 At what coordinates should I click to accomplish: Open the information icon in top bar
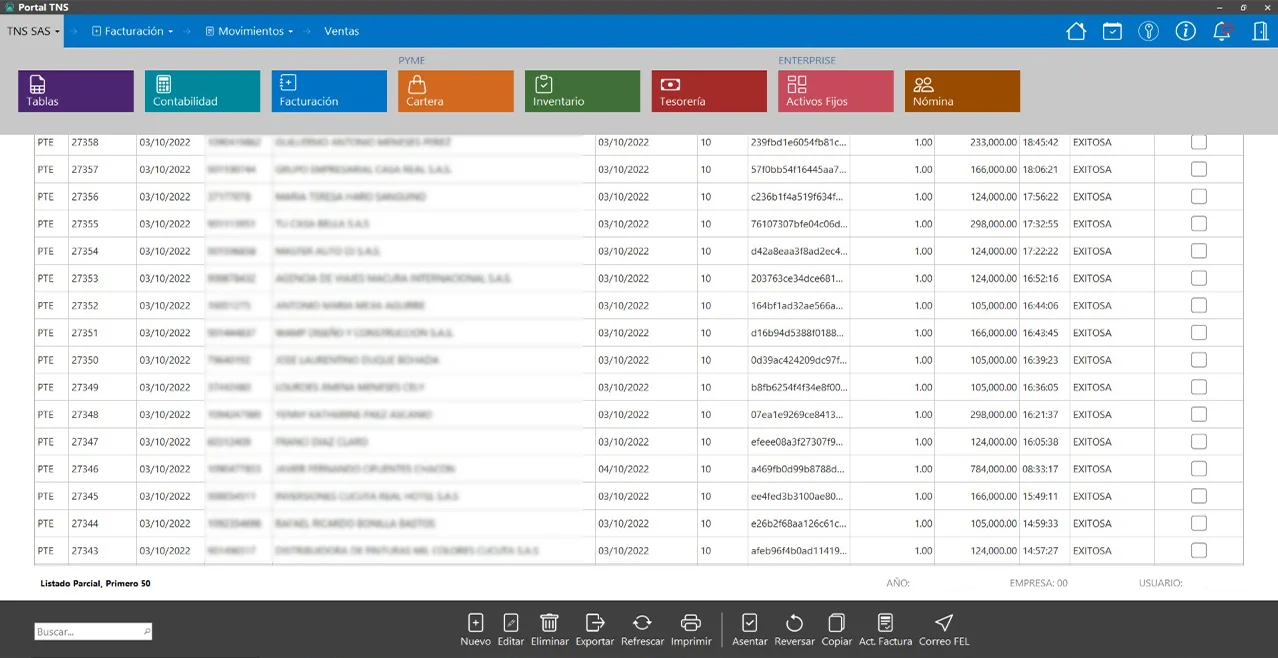point(1185,31)
